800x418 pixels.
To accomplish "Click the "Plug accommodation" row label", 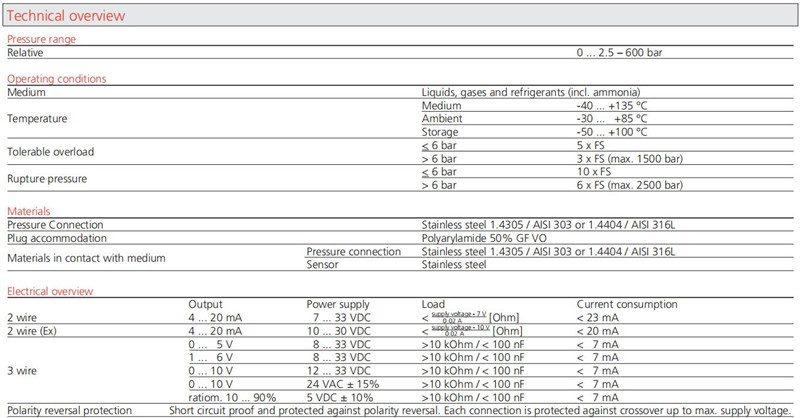I will point(56,238).
